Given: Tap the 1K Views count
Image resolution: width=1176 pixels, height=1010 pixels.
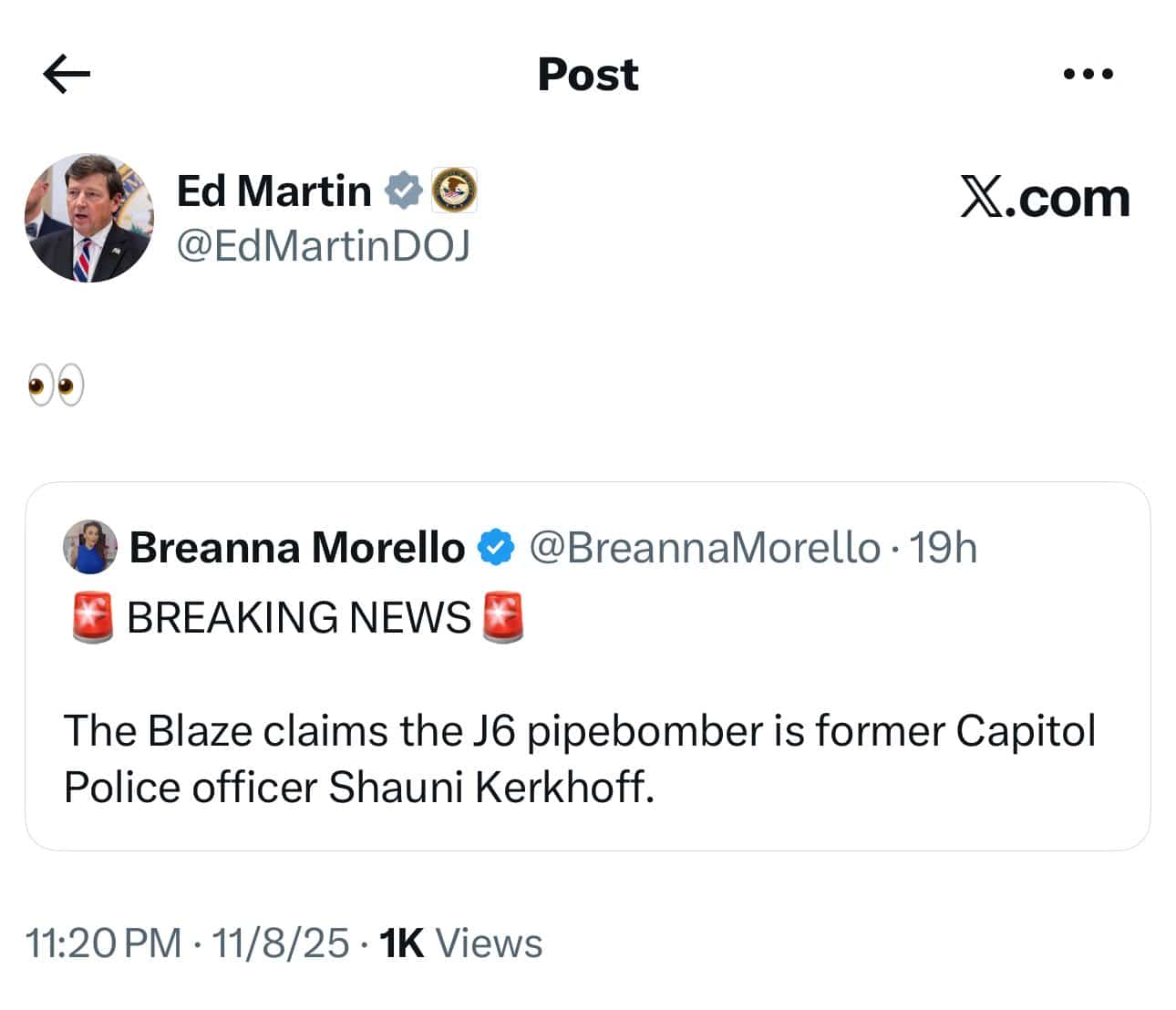Looking at the screenshot, I should pos(460,943).
